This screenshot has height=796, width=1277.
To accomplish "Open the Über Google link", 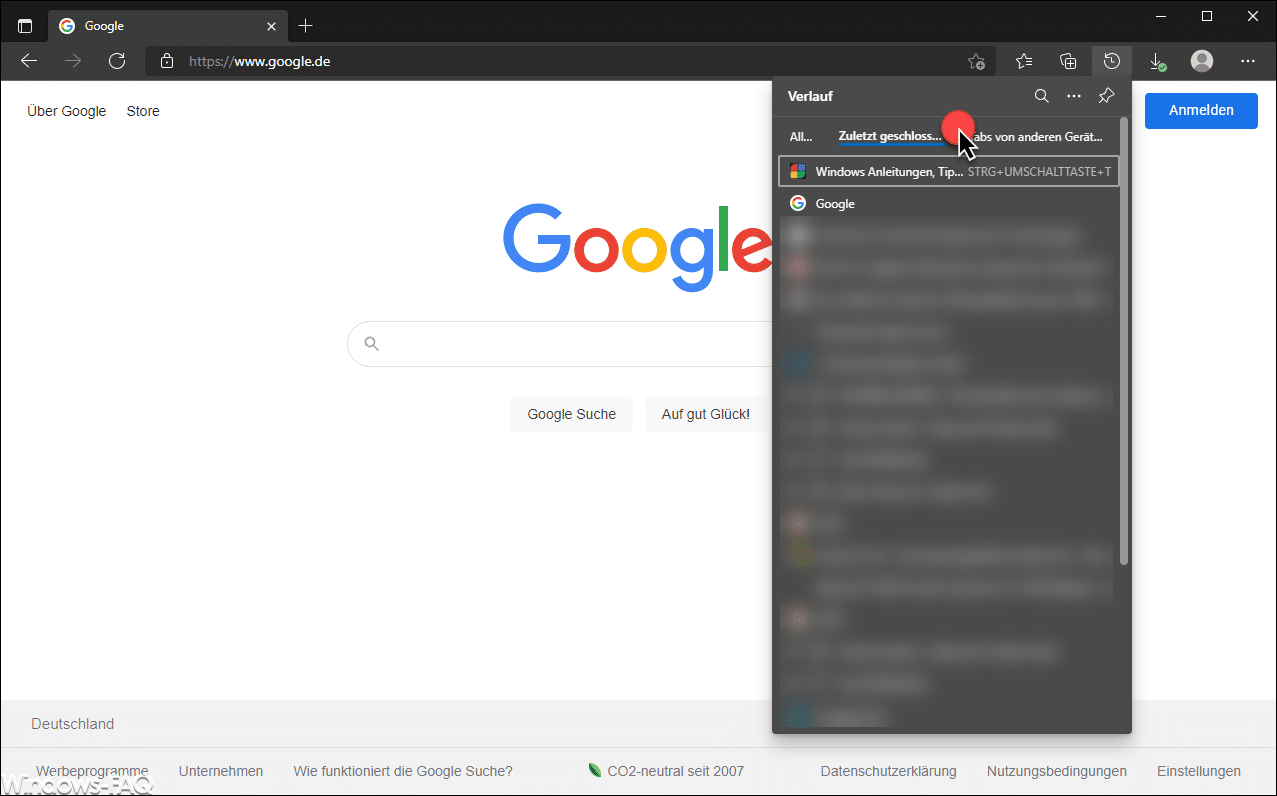I will pos(66,111).
